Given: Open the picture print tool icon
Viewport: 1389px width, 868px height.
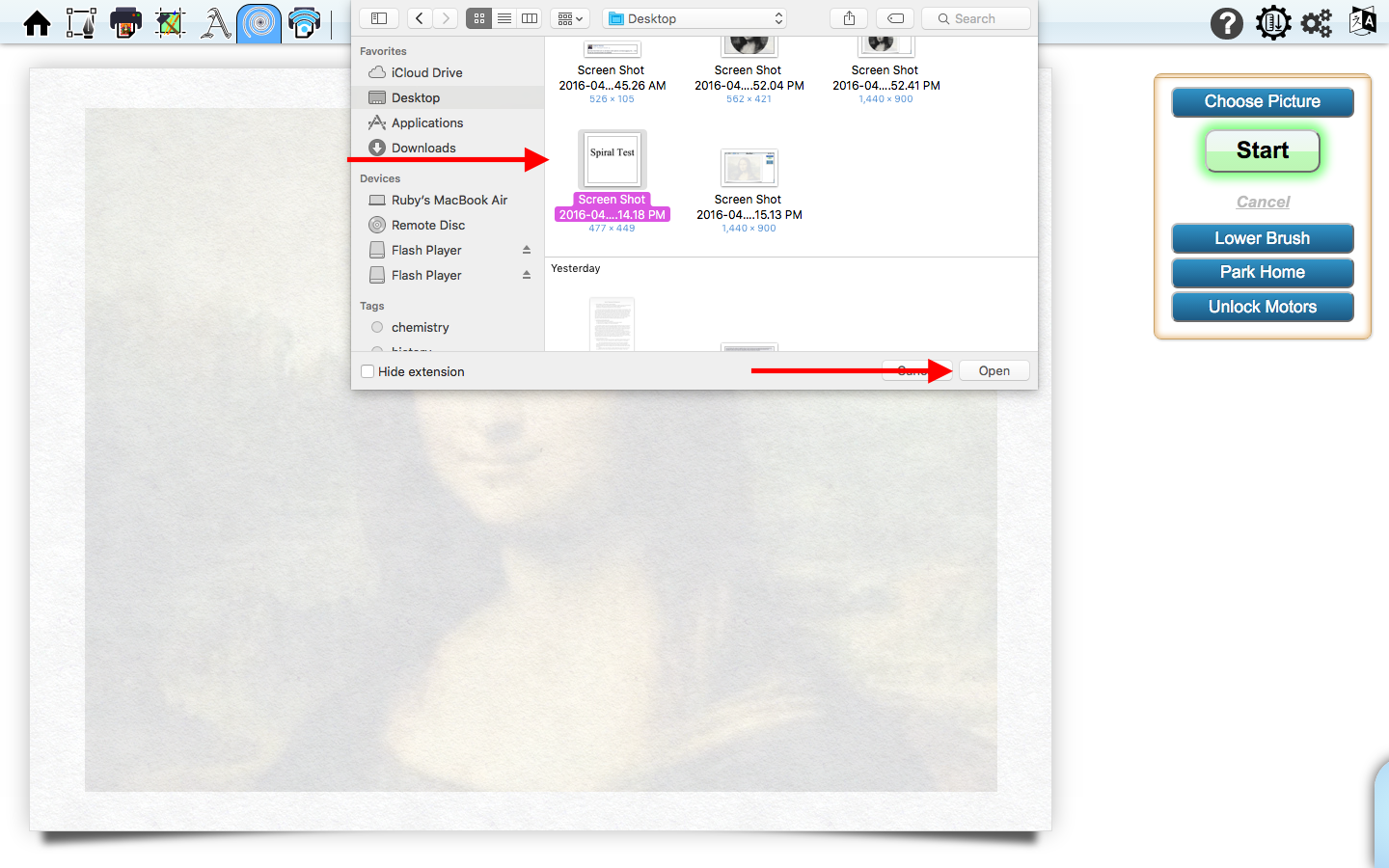Looking at the screenshot, I should 125,22.
